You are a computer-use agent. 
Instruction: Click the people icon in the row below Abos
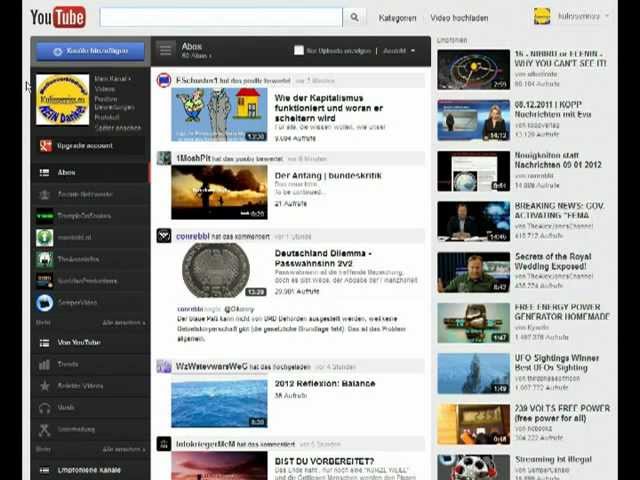[44, 195]
